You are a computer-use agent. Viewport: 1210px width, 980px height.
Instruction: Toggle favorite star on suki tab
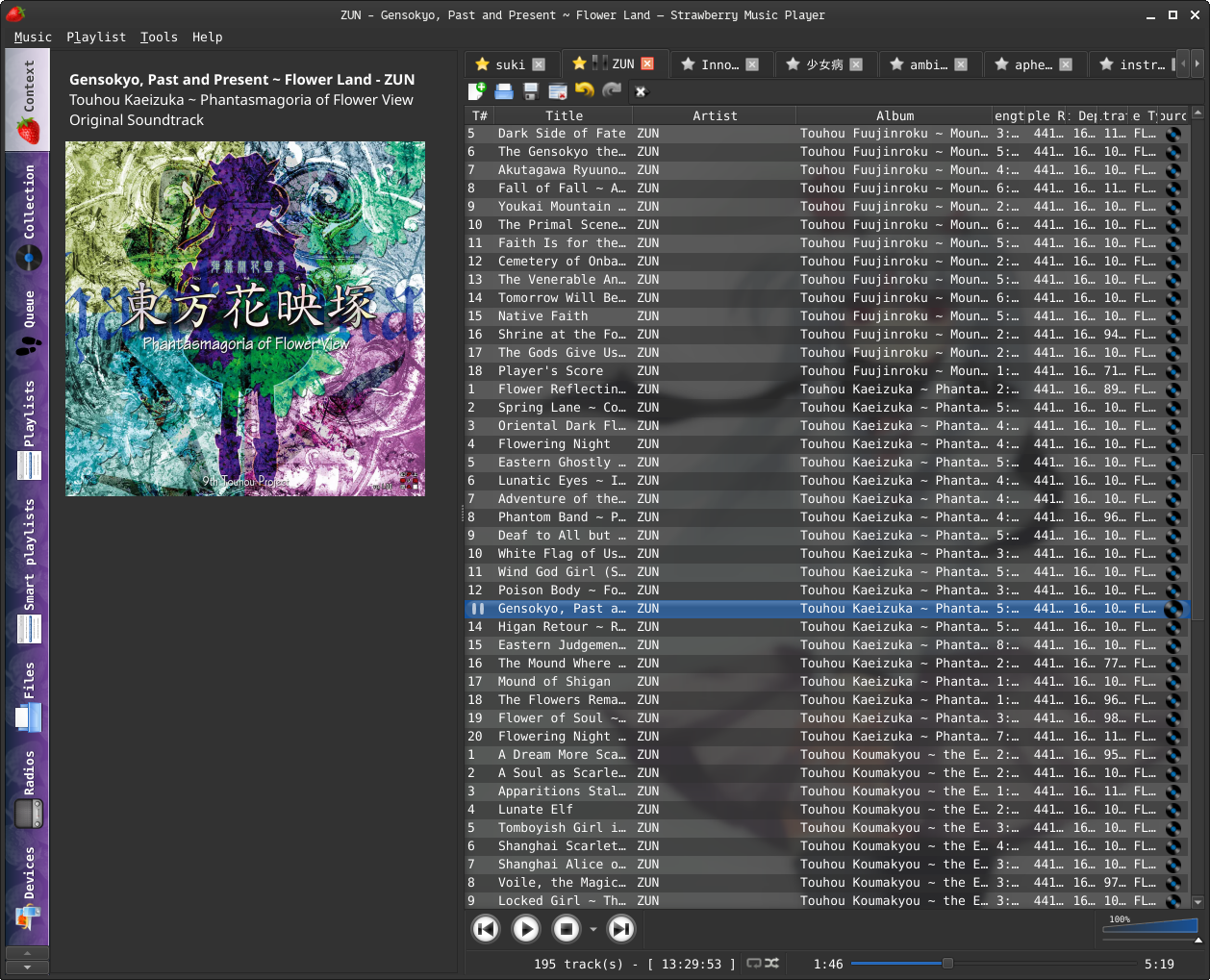coord(483,64)
